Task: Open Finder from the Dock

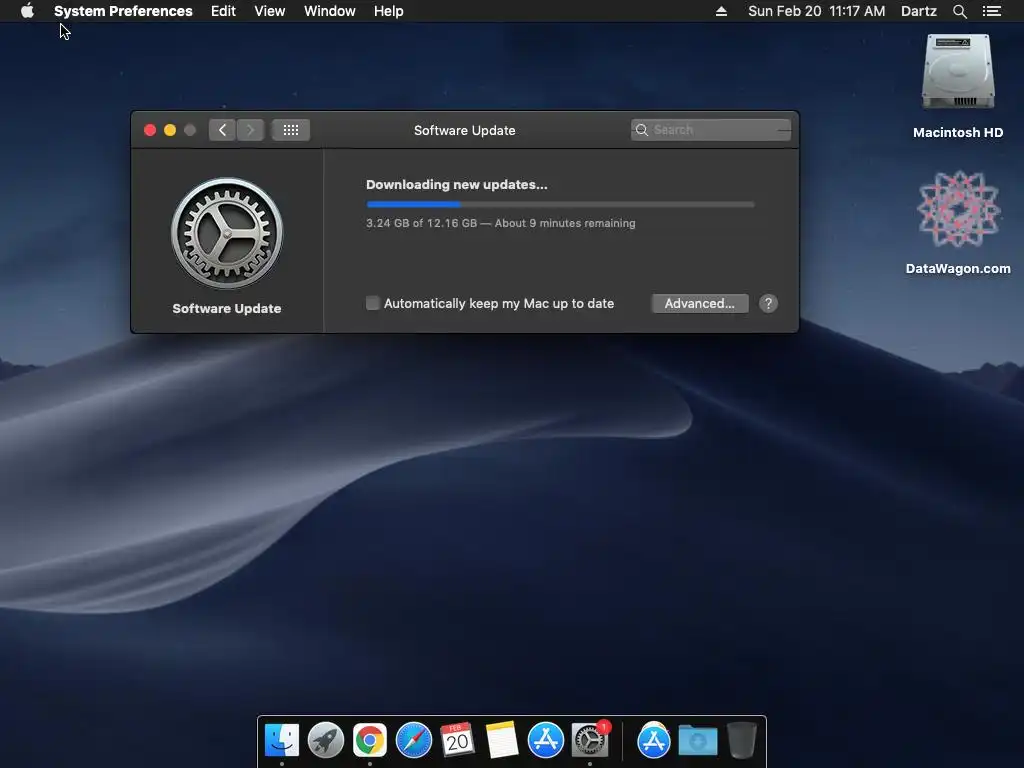Action: click(282, 740)
